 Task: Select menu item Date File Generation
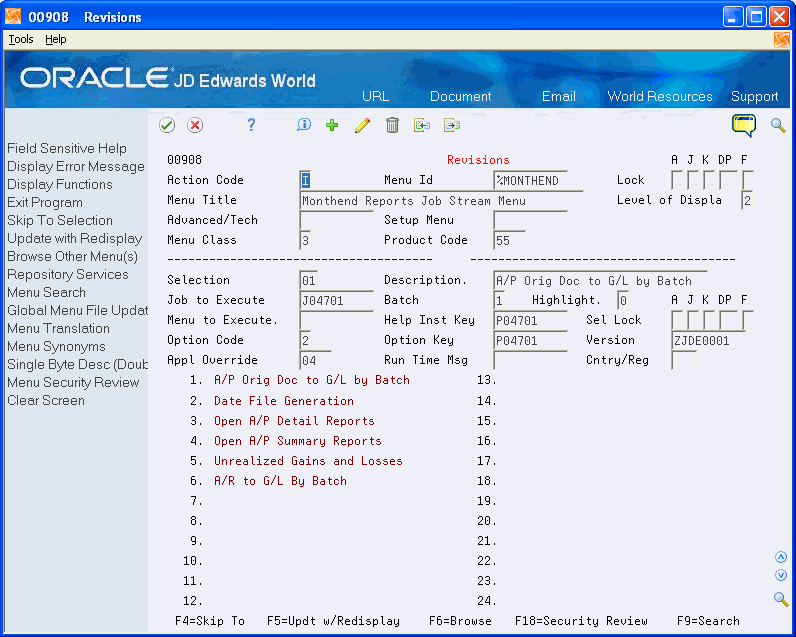pyautogui.click(x=284, y=400)
